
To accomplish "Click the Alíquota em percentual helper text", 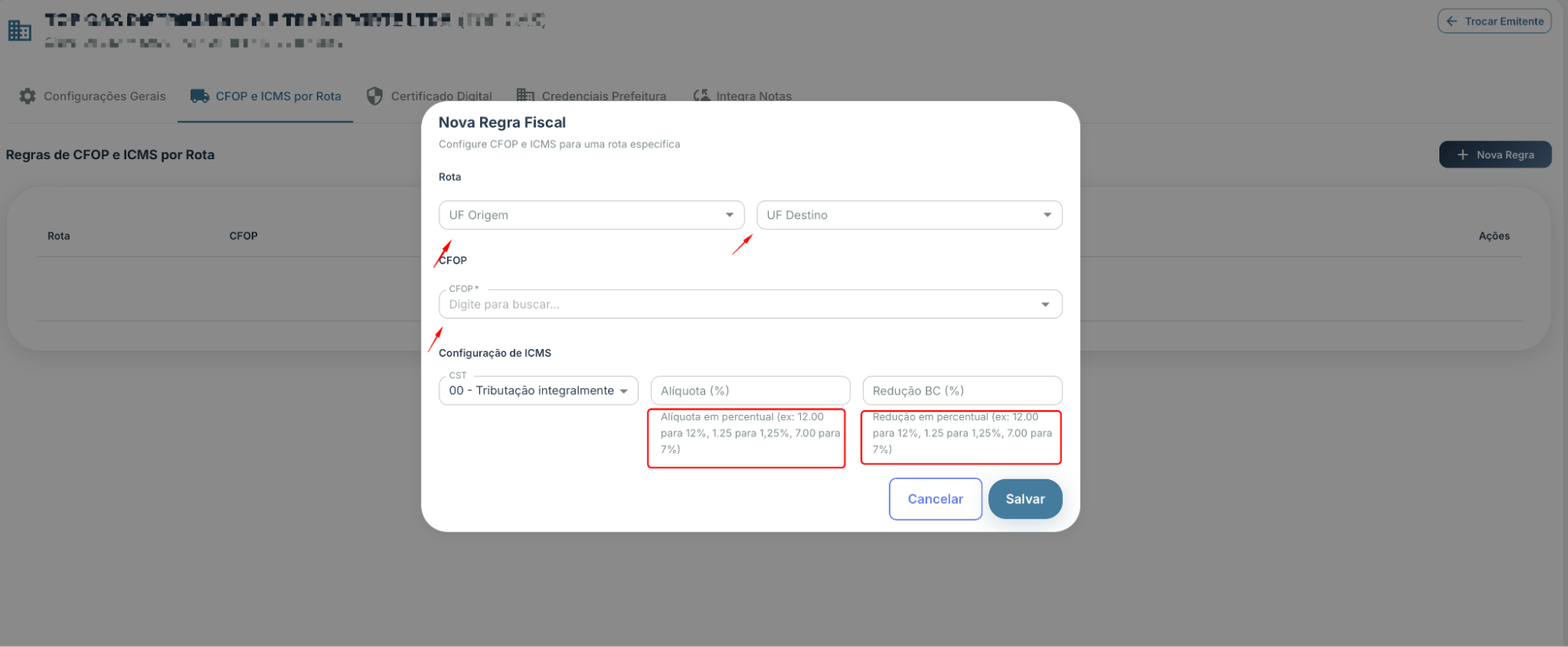I will pos(750,433).
